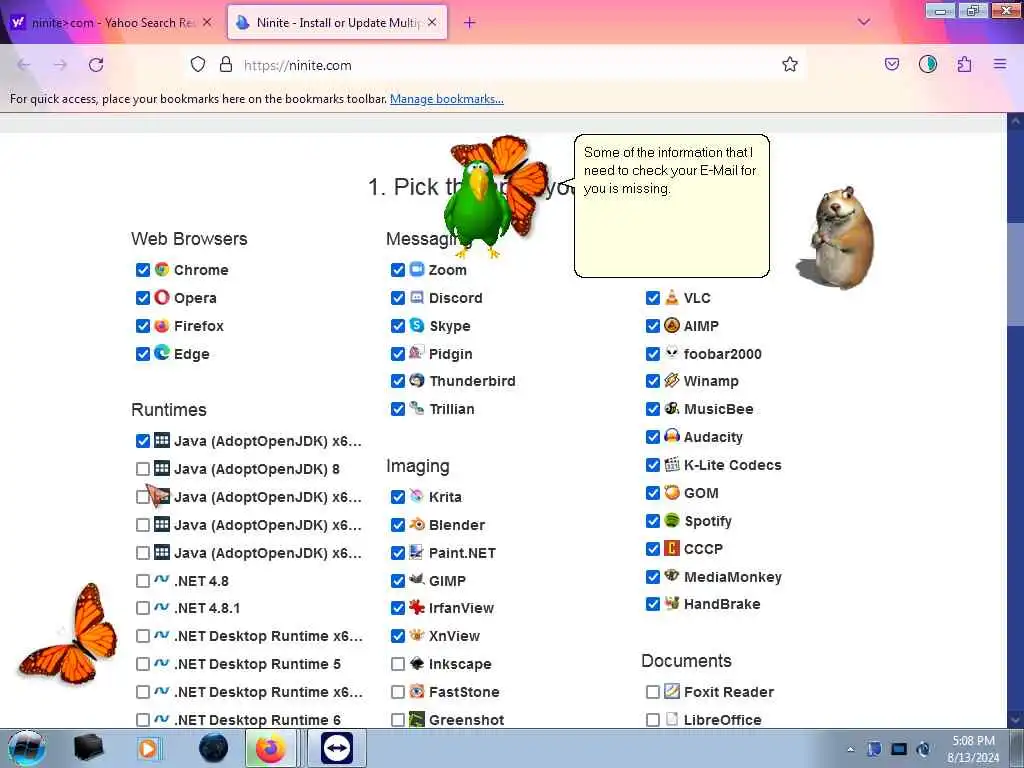Check the LibreOffice checkbox
The width and height of the screenshot is (1024, 768).
coord(652,720)
